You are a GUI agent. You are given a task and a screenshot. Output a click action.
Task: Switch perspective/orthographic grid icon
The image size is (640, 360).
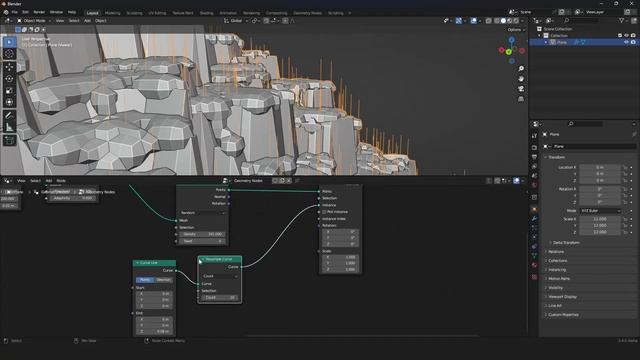coord(521,99)
